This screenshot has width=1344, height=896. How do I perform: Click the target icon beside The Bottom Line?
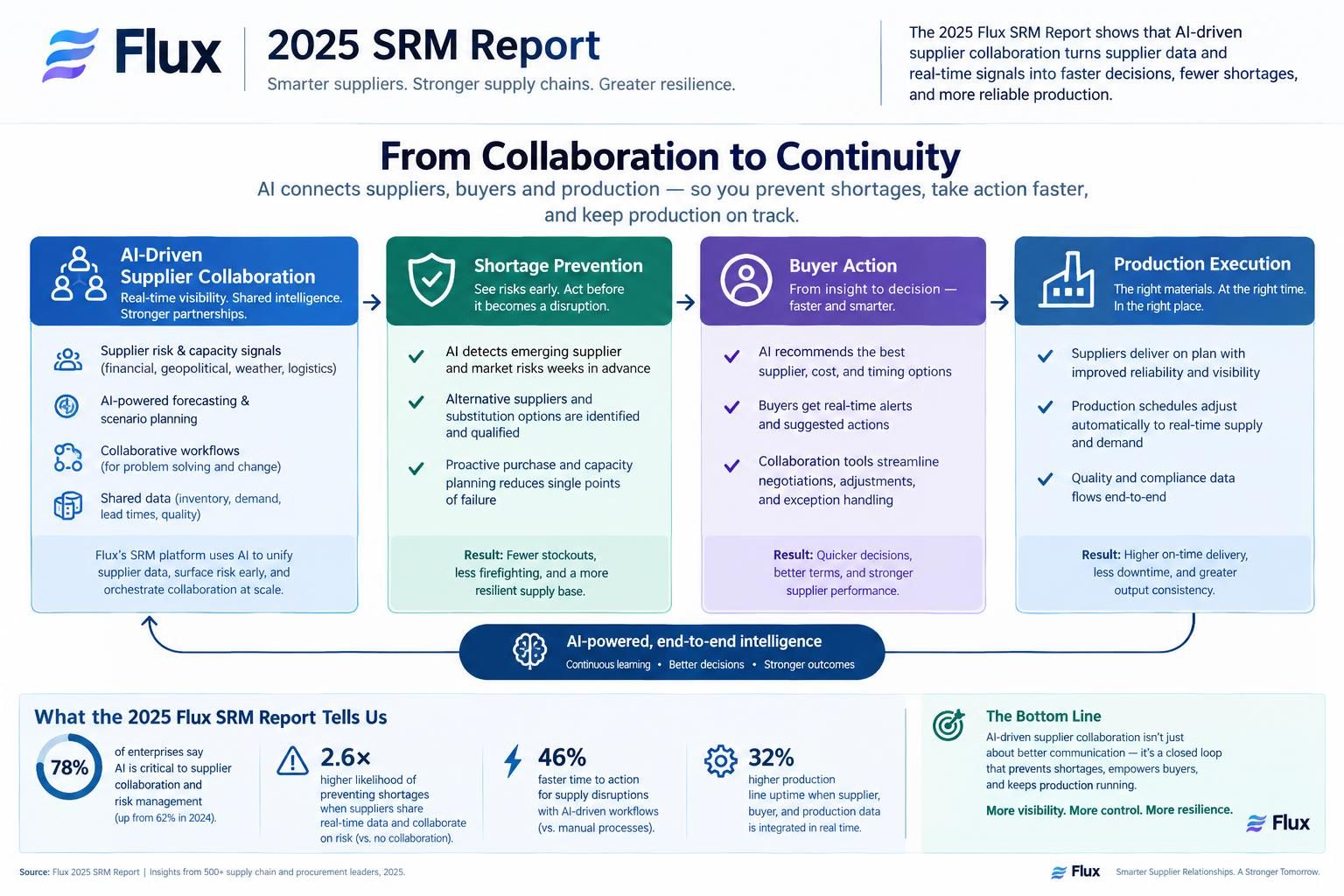[x=948, y=725]
